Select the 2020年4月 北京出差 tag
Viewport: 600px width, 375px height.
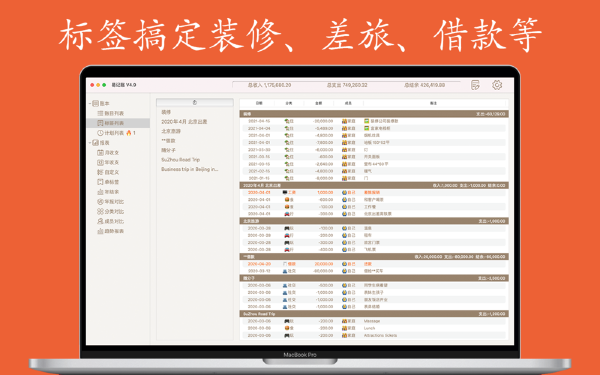coord(184,122)
